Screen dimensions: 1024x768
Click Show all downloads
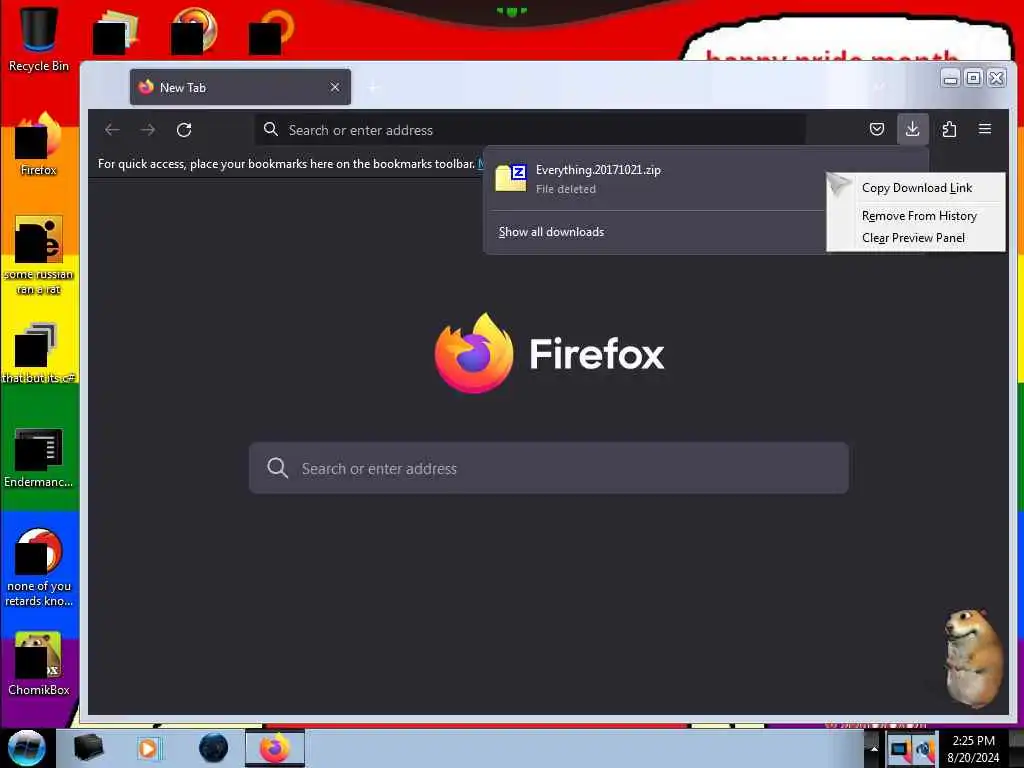[551, 232]
